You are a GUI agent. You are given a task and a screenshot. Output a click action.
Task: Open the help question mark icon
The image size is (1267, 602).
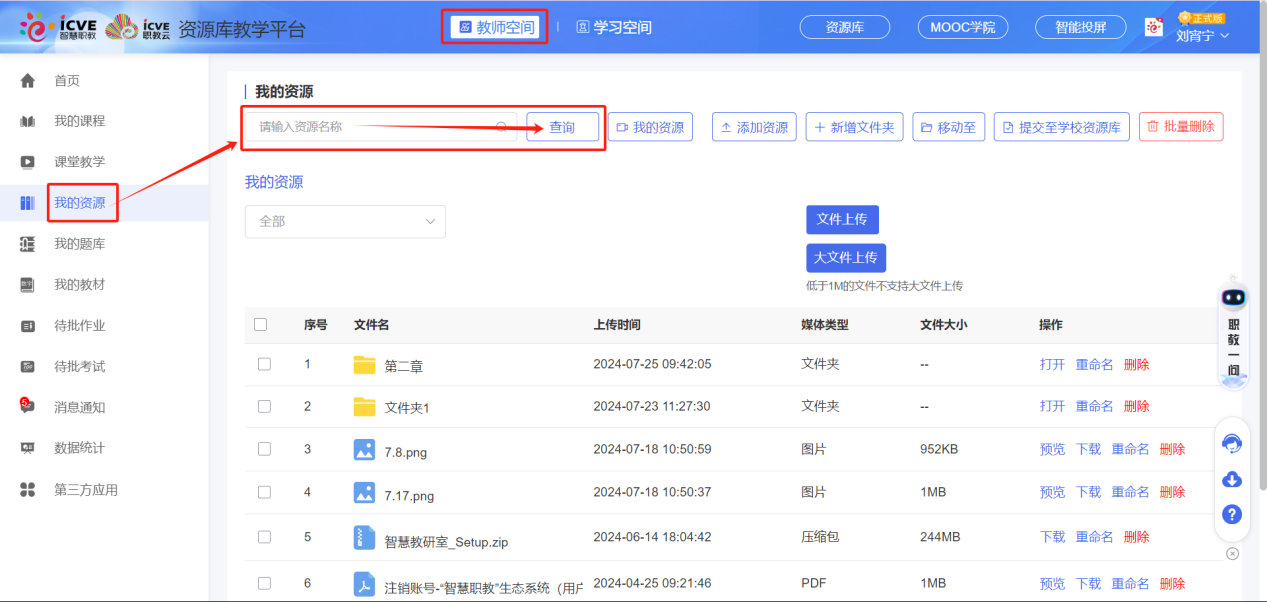pos(1232,514)
